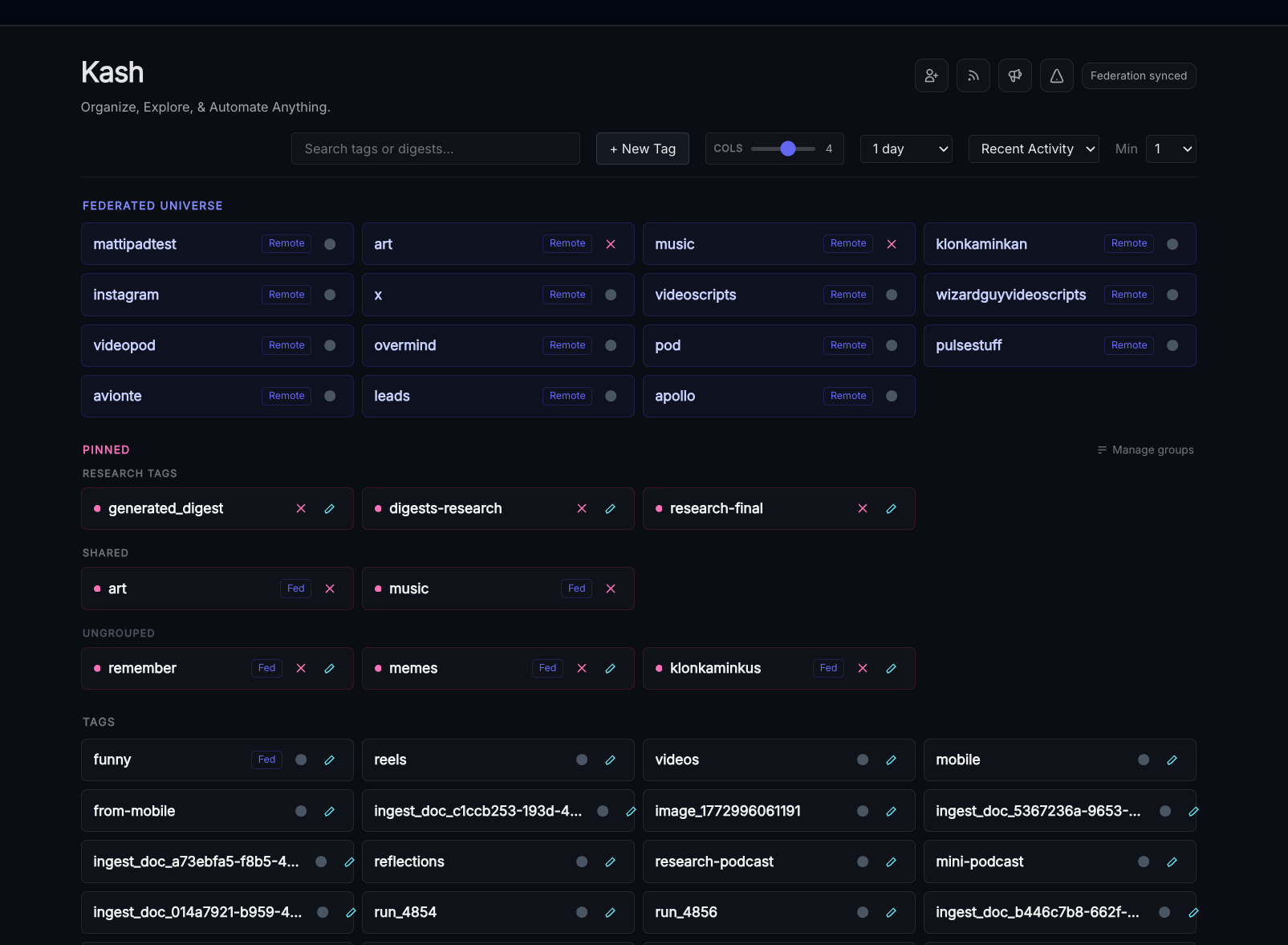Viewport: 1288px width, 945px height.
Task: Edit the generated_digest tag with pencil icon
Action: pos(329,508)
